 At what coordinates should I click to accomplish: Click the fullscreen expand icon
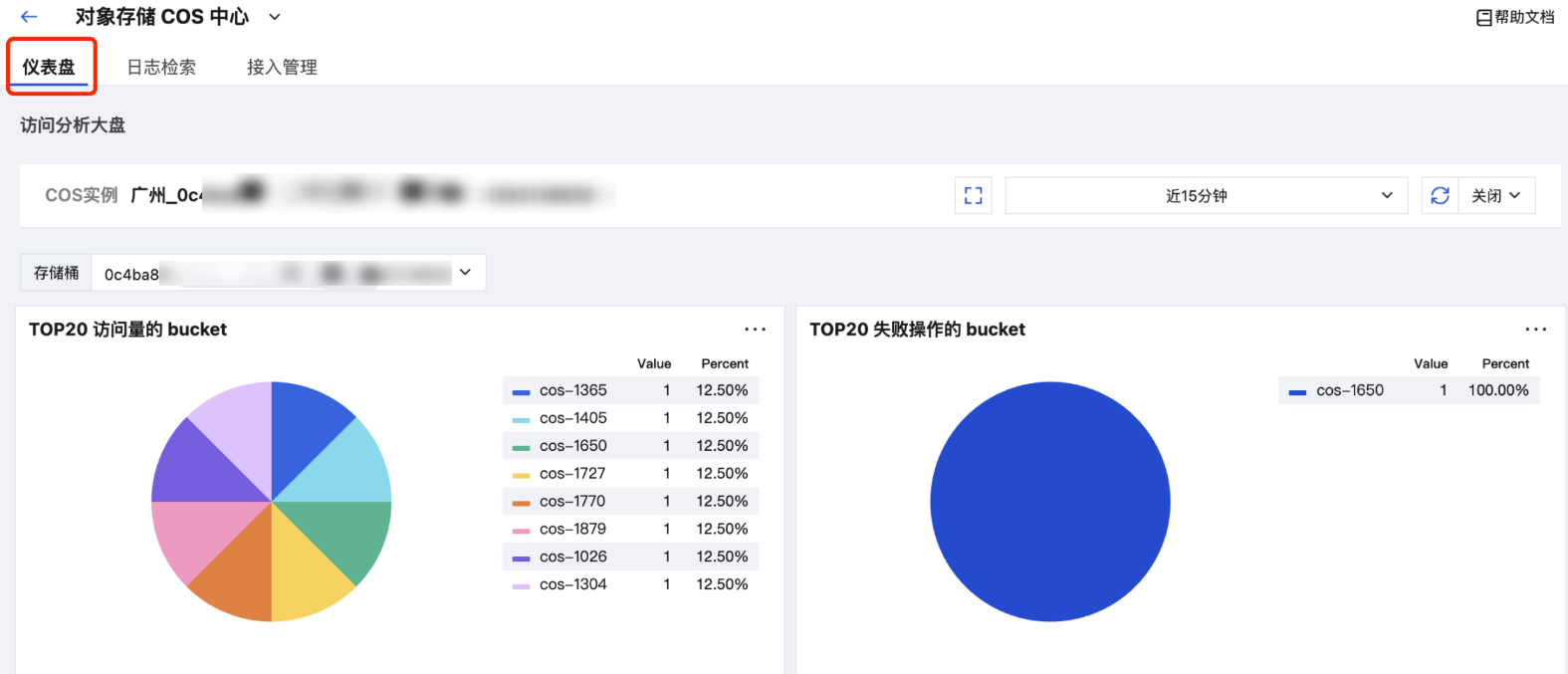pos(973,196)
